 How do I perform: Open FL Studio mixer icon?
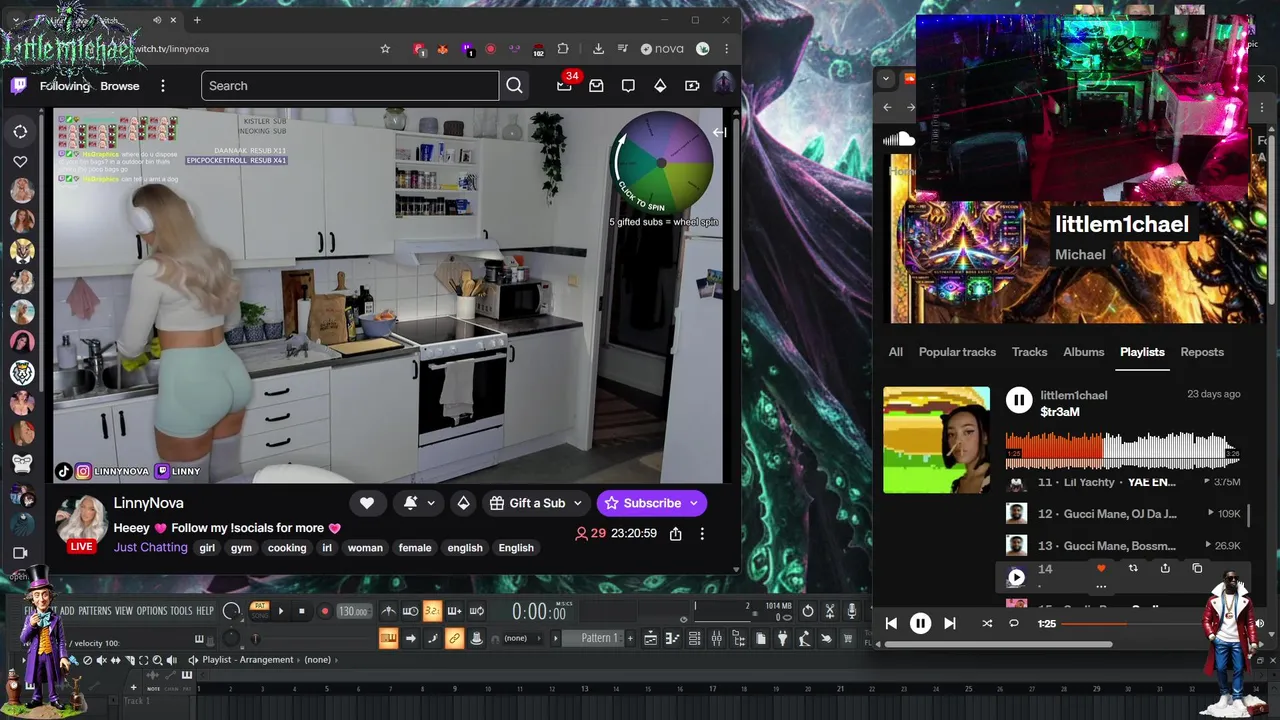716,638
